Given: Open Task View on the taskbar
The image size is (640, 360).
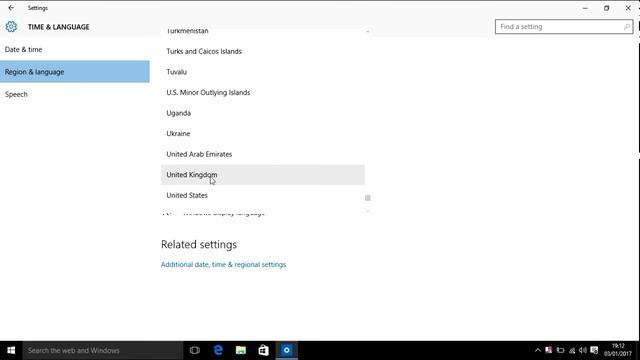Looking at the screenshot, I should click(195, 350).
